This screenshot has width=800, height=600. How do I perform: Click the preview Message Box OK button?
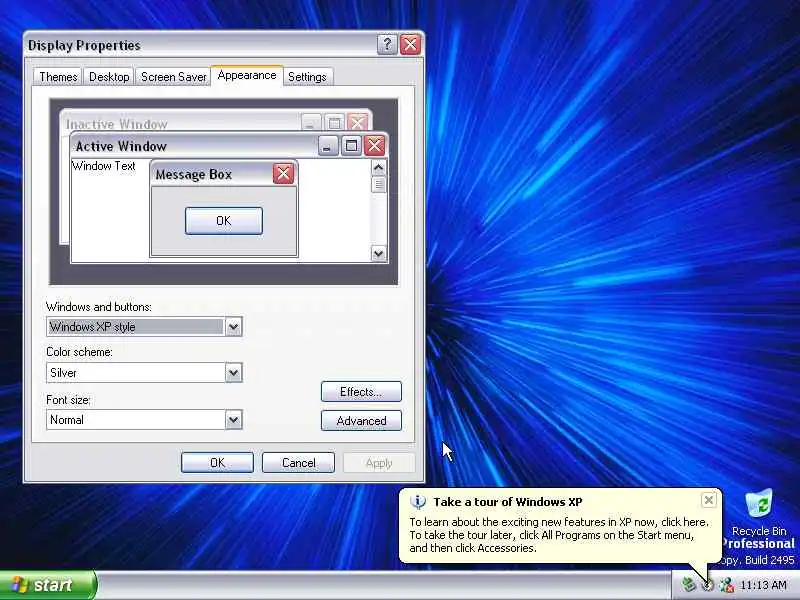pyautogui.click(x=224, y=221)
